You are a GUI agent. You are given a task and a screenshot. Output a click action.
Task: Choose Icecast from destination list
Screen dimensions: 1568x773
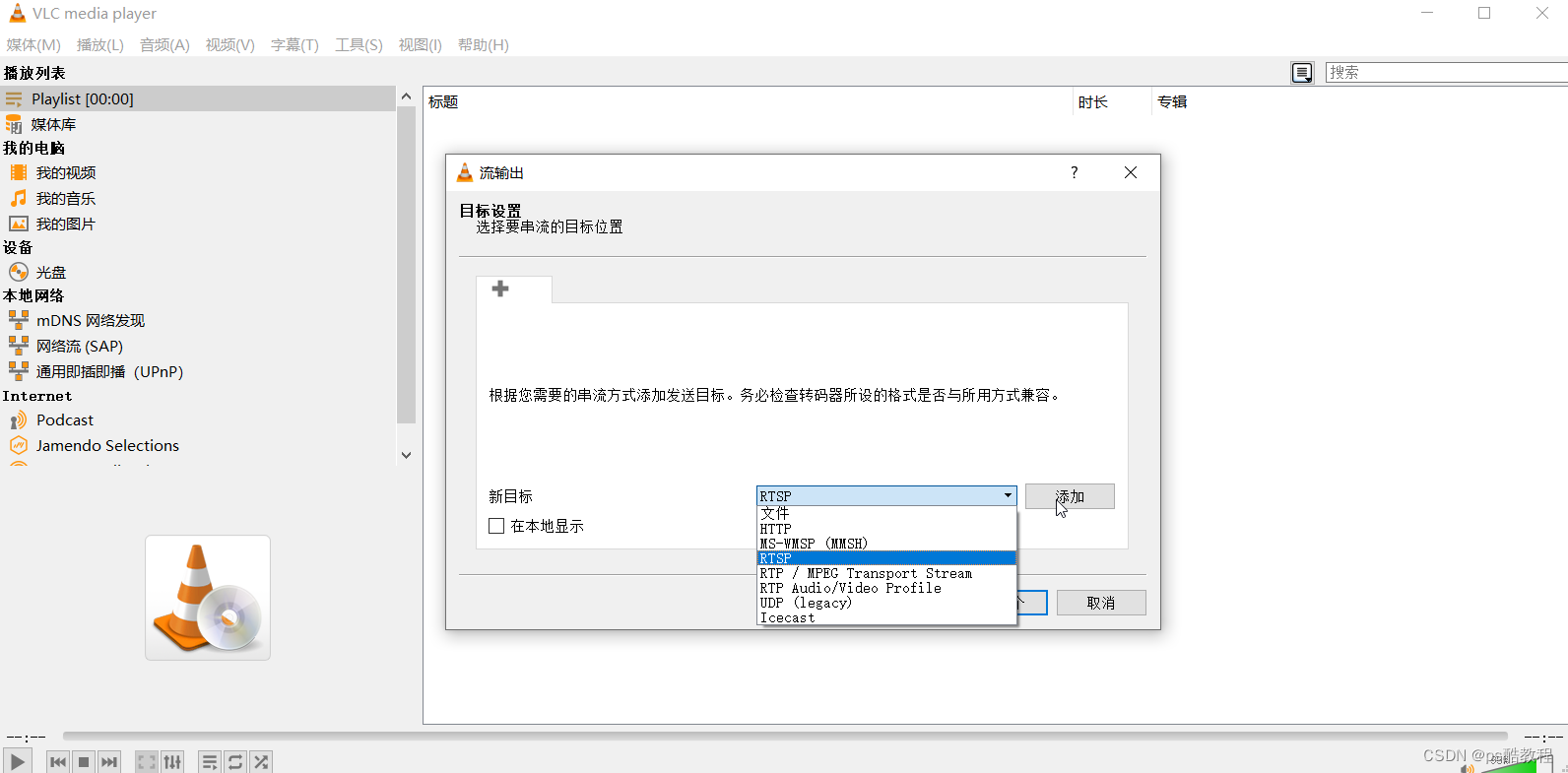886,617
